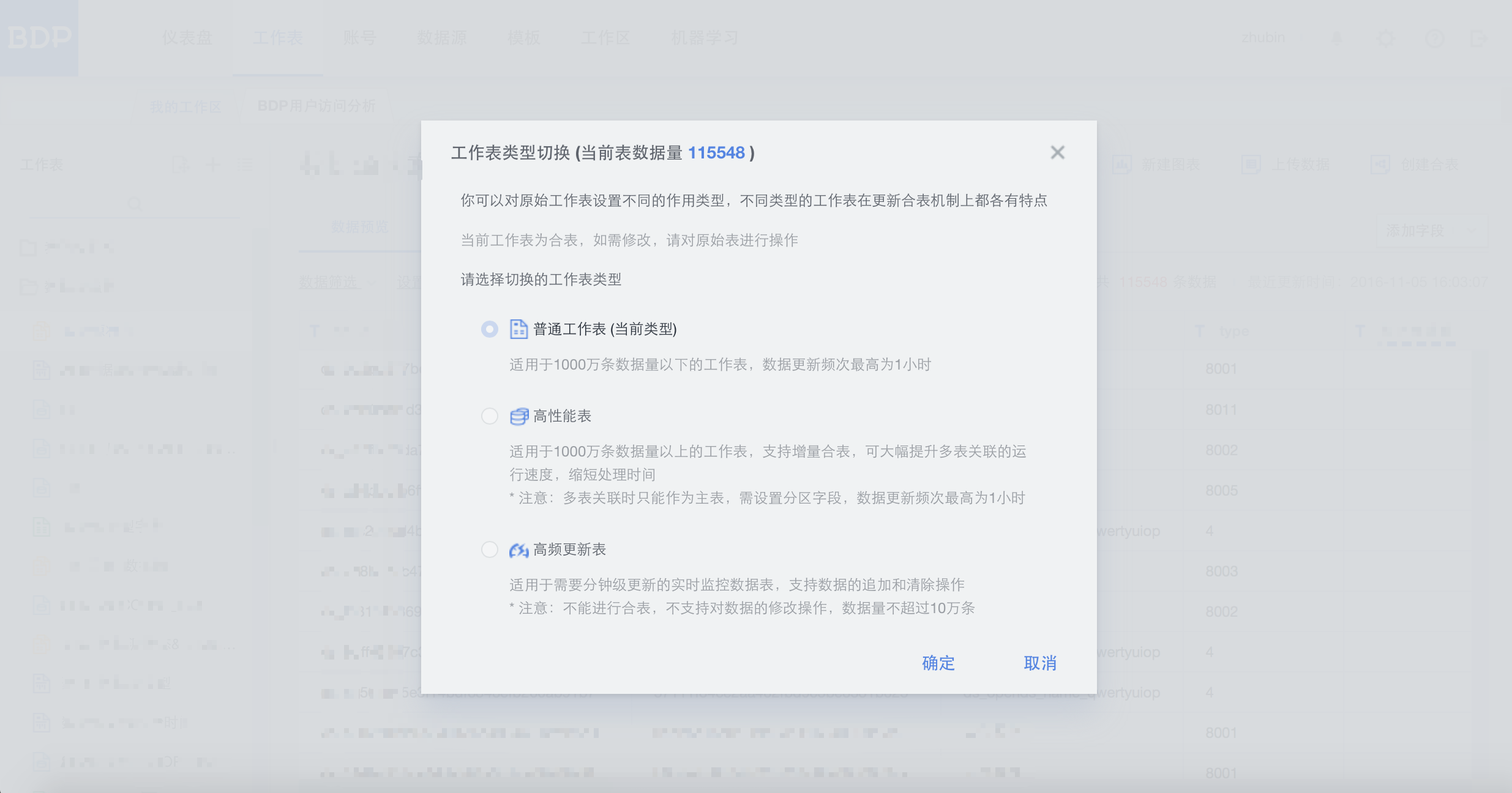Image resolution: width=1512 pixels, height=793 pixels.
Task: Click the 8003 cell in type column
Action: coord(1221,571)
